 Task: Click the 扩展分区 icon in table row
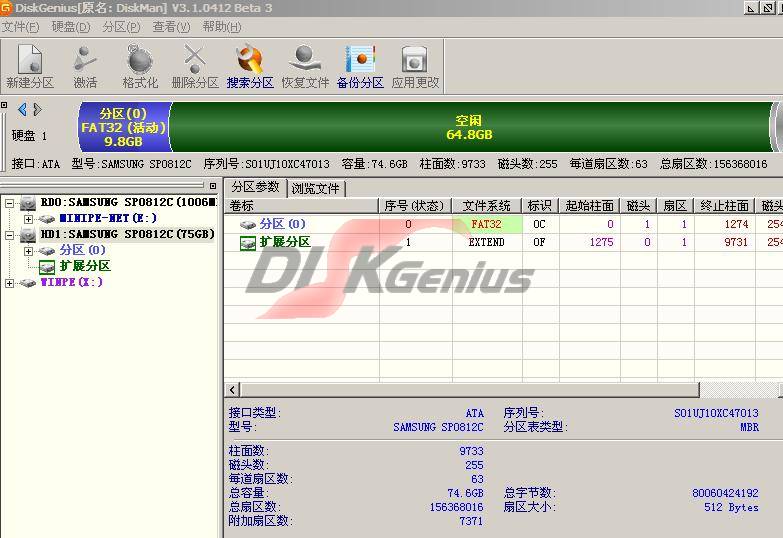tap(248, 243)
